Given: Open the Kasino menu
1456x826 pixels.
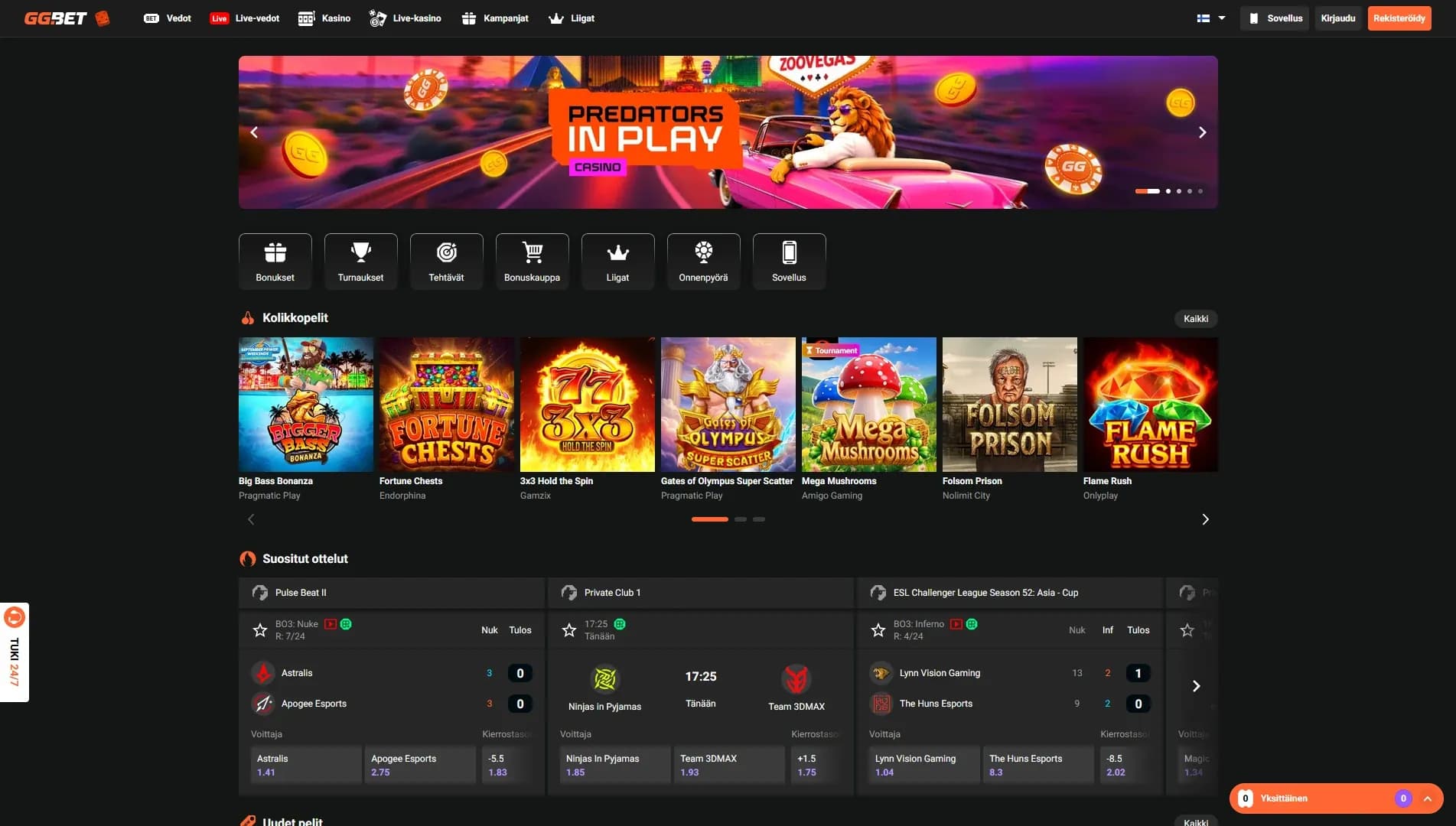Looking at the screenshot, I should [x=324, y=18].
